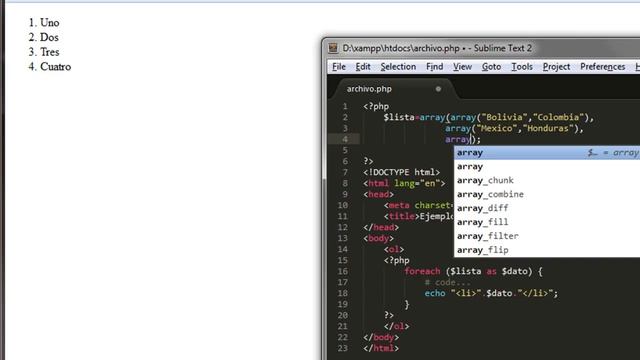Click the <body> tag on line 13
This screenshot has width=640, height=360.
pos(378,238)
